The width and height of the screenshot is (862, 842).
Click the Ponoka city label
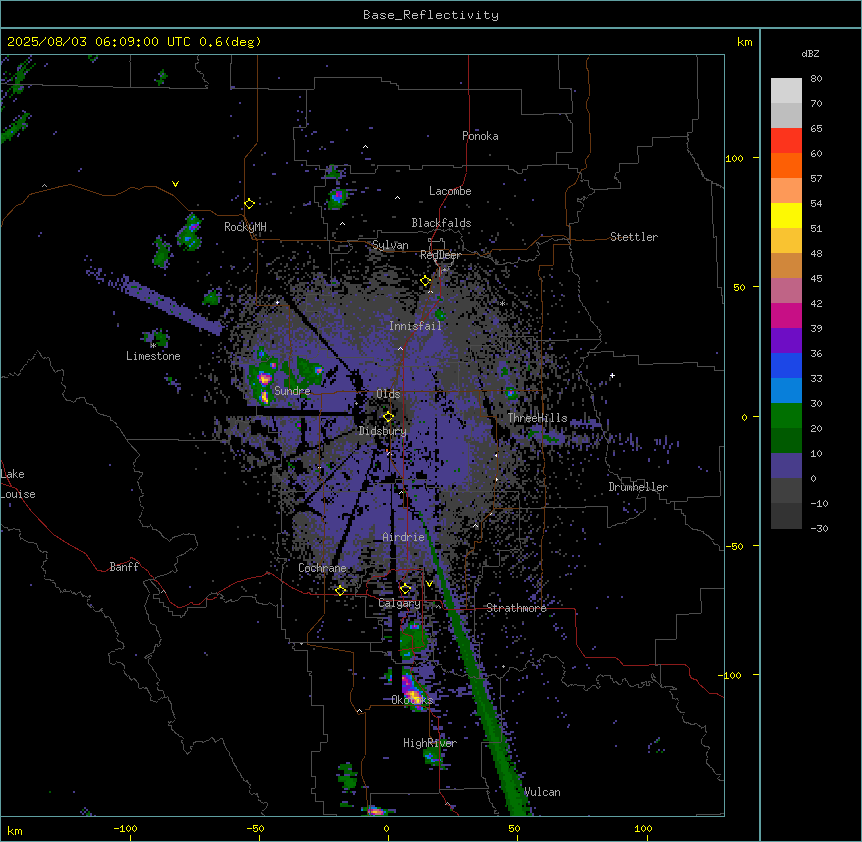pyautogui.click(x=480, y=136)
